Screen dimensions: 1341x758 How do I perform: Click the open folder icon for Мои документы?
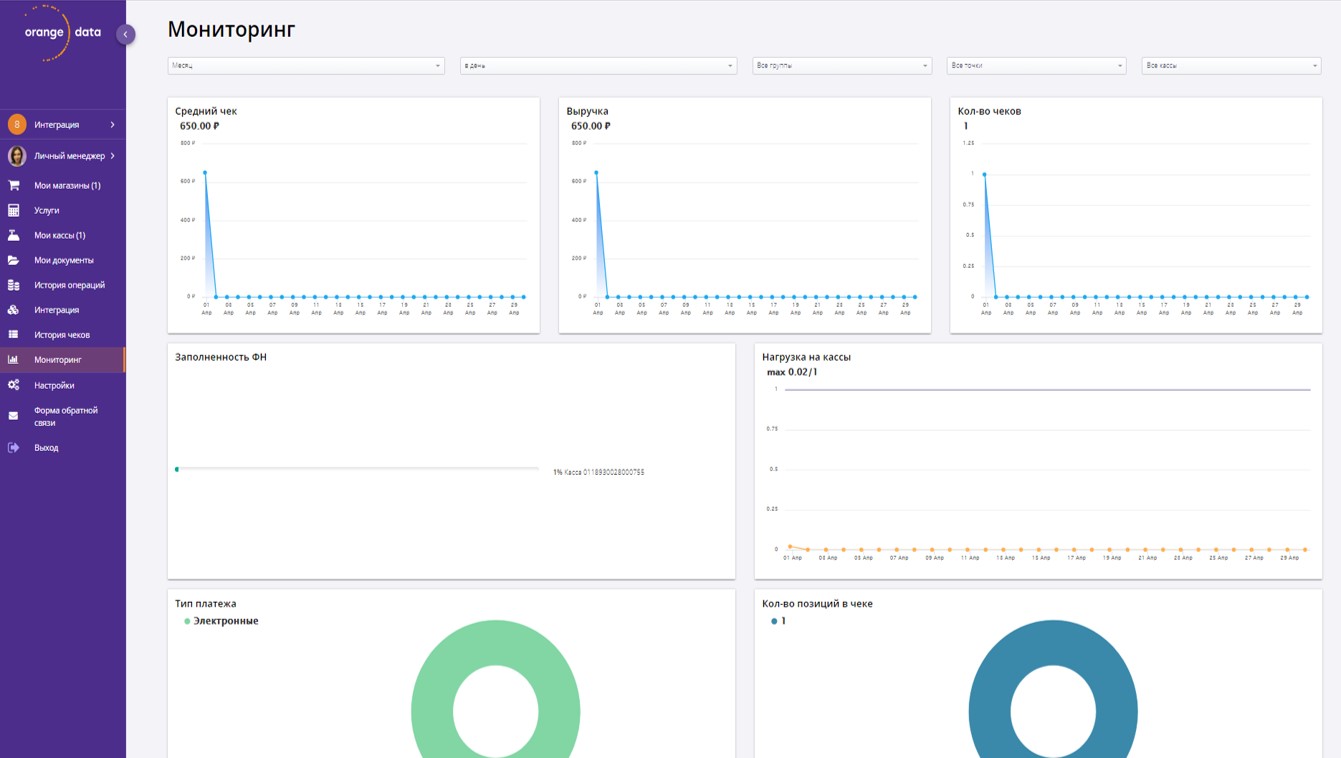coord(14,260)
